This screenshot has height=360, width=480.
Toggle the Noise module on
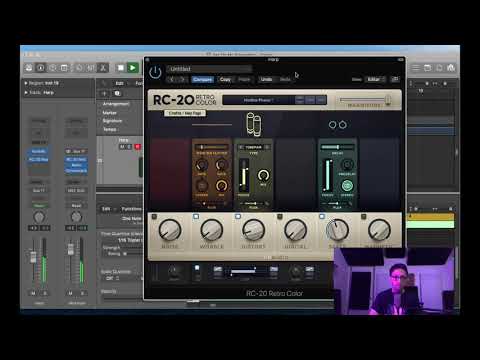coord(154,217)
